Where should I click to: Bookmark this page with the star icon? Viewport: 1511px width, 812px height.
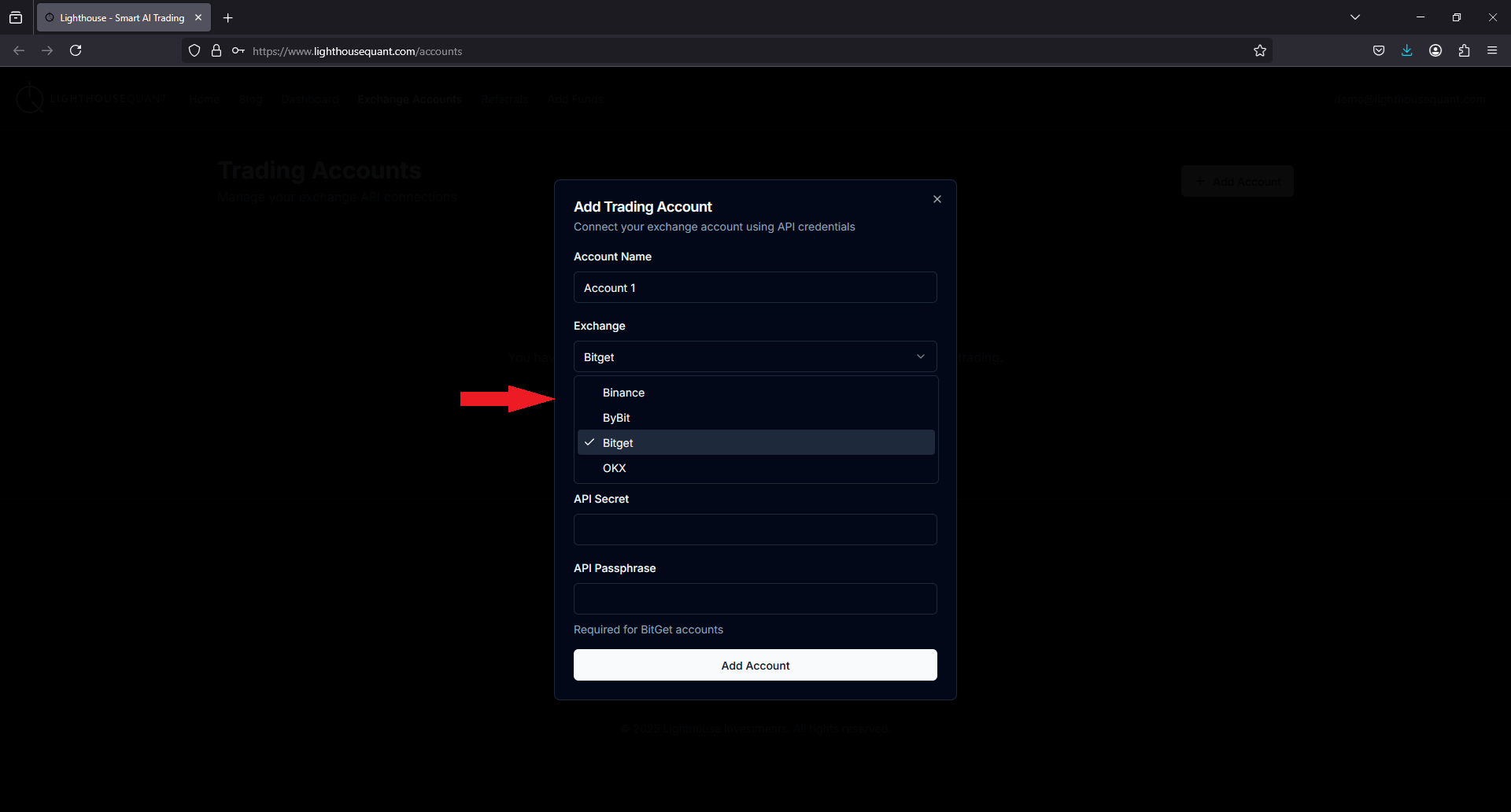pyautogui.click(x=1260, y=51)
